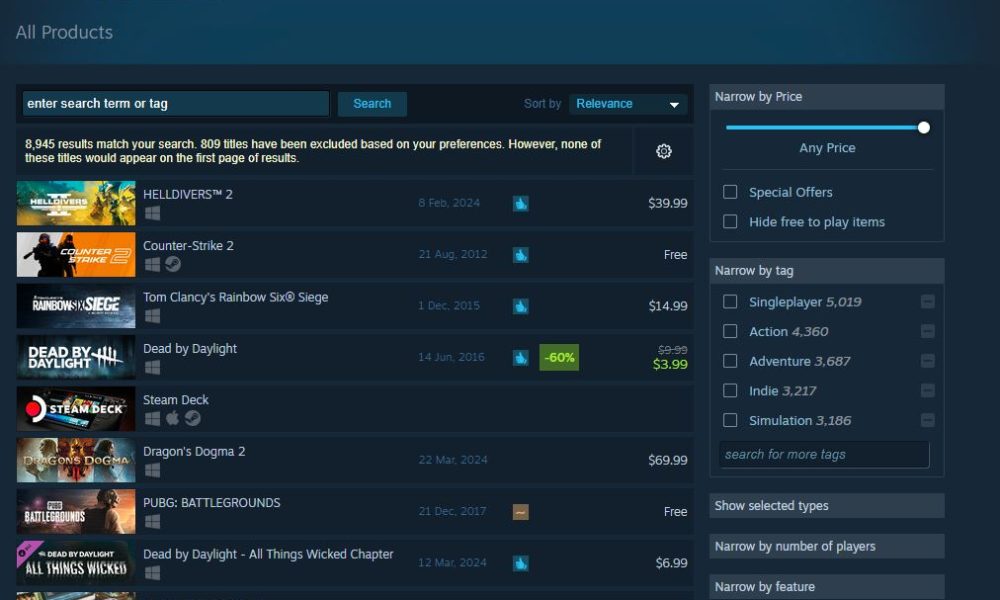Check Hide free to play items

(730, 221)
